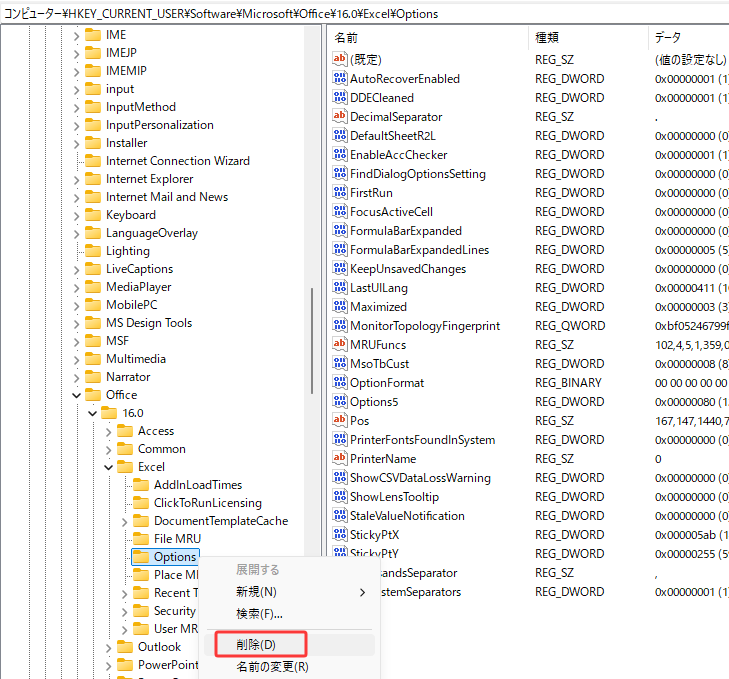Click the AddInLoadTimes folder icon
729x679 pixels.
point(141,485)
